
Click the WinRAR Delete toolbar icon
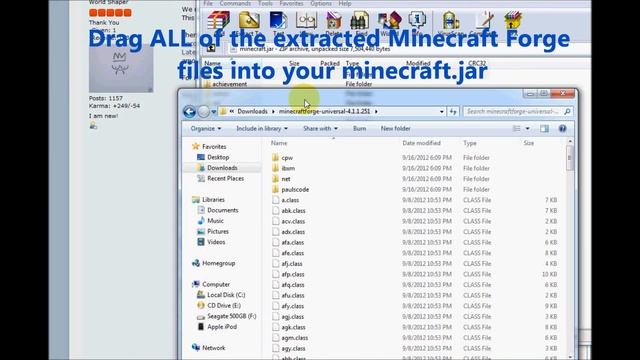[333, 20]
